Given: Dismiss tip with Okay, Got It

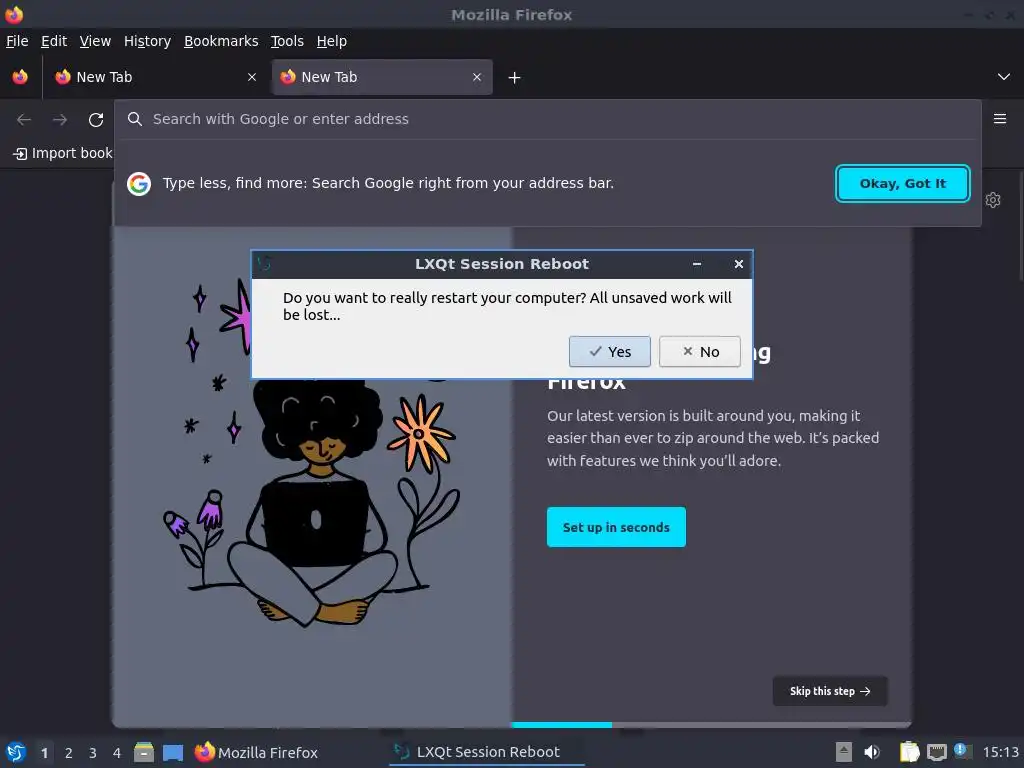Looking at the screenshot, I should pos(903,184).
